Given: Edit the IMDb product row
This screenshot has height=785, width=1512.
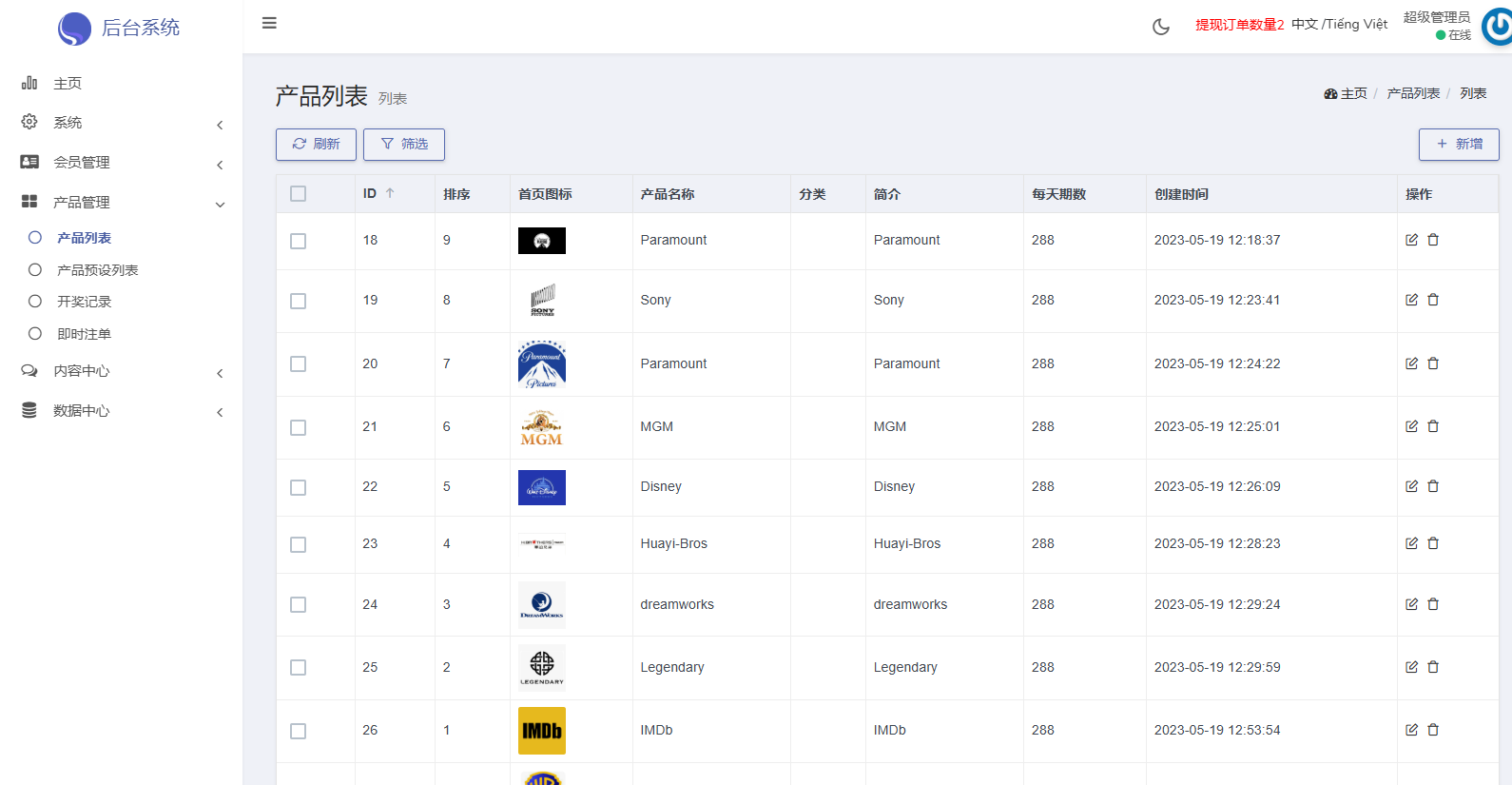Looking at the screenshot, I should 1411,730.
